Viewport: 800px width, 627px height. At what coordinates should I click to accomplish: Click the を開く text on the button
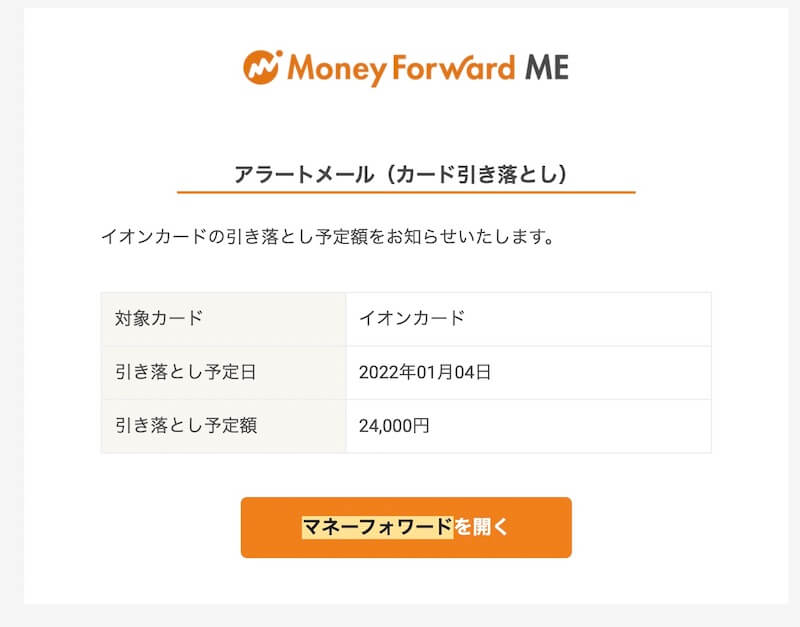pos(482,527)
